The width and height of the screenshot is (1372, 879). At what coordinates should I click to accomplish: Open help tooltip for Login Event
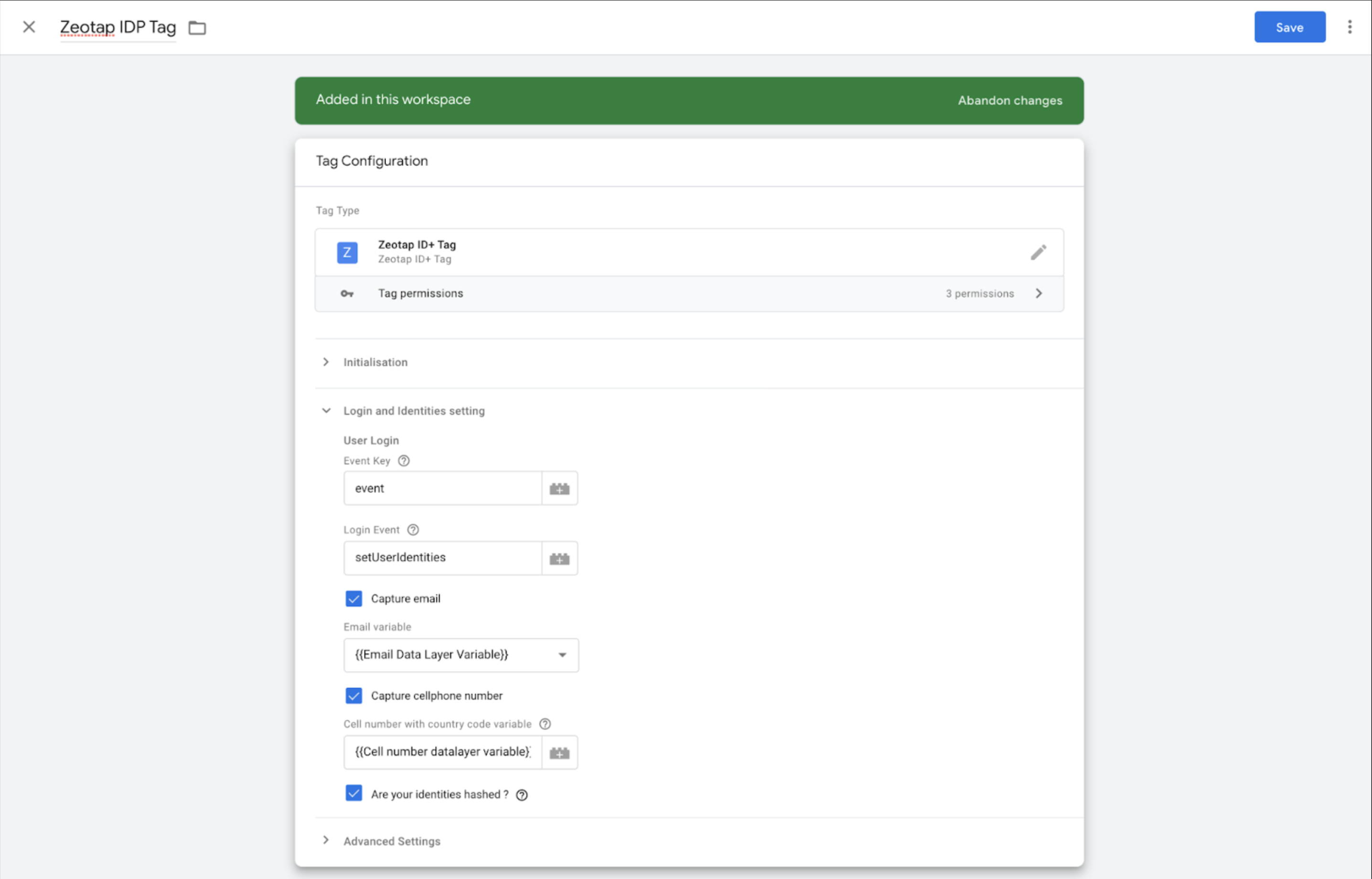pyautogui.click(x=413, y=530)
